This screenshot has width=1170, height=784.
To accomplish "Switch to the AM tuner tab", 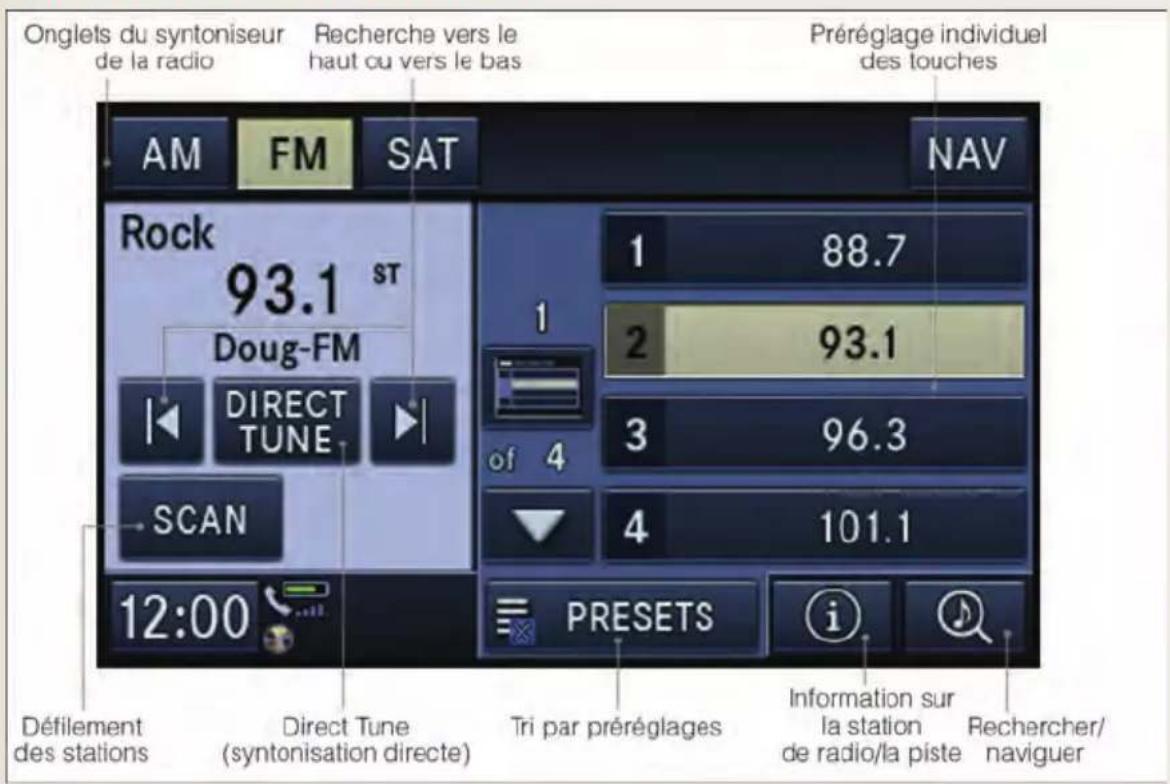I will [x=172, y=154].
